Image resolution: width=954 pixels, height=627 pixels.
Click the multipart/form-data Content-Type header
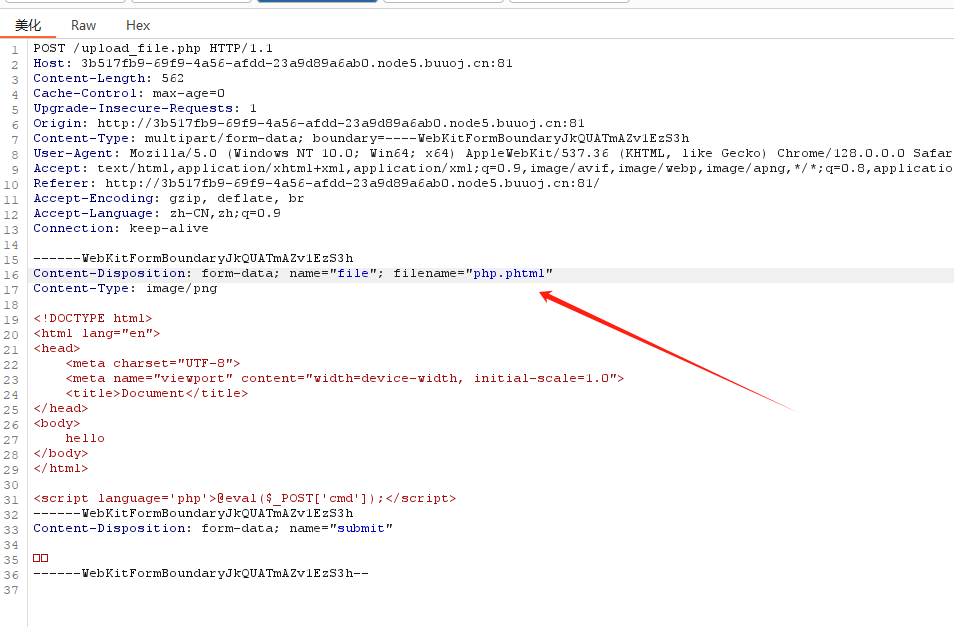point(361,138)
